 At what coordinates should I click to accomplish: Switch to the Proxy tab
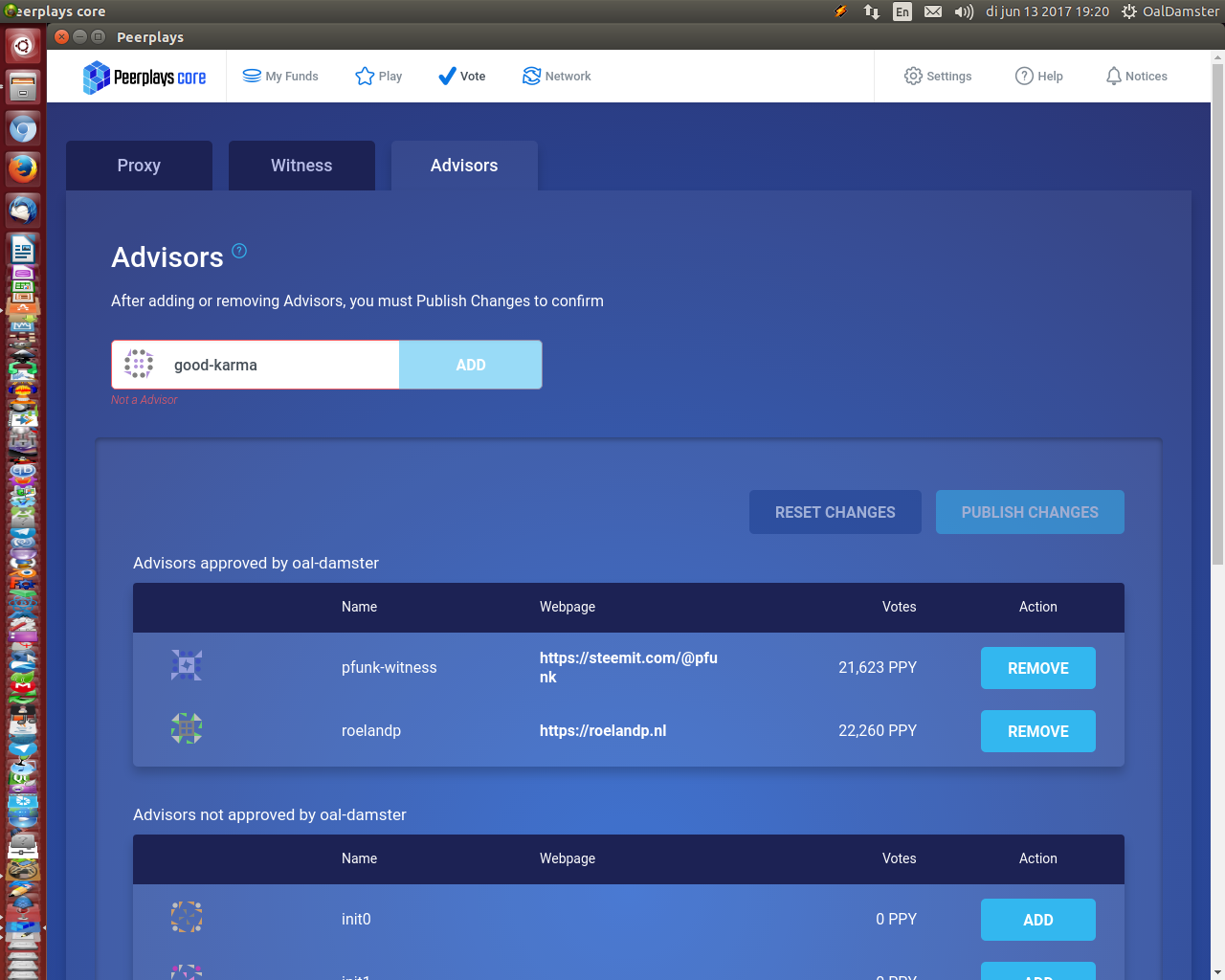tap(139, 166)
